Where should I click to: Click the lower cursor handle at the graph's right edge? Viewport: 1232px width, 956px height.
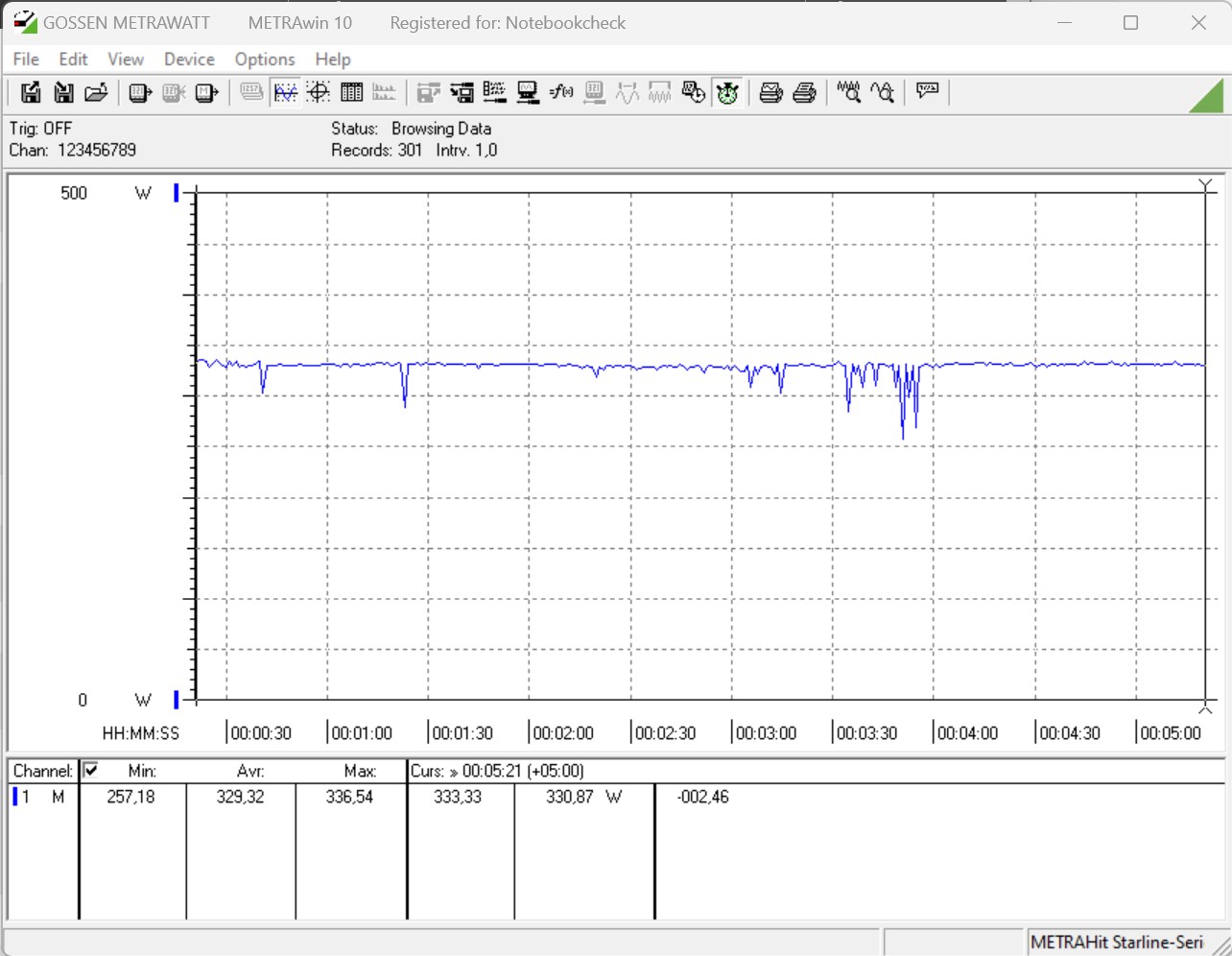(1206, 708)
